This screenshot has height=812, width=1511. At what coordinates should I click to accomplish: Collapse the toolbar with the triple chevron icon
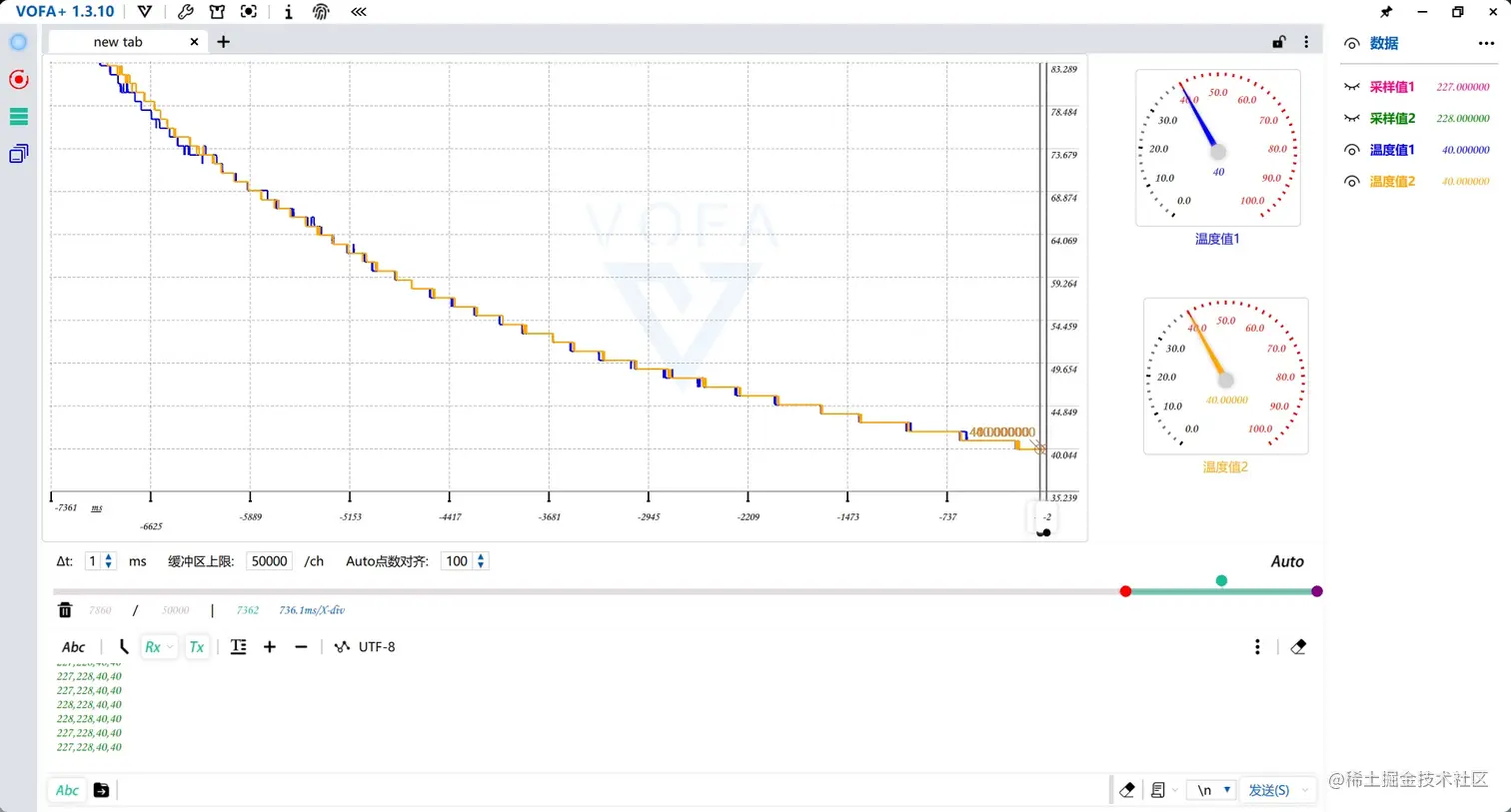pyautogui.click(x=359, y=12)
